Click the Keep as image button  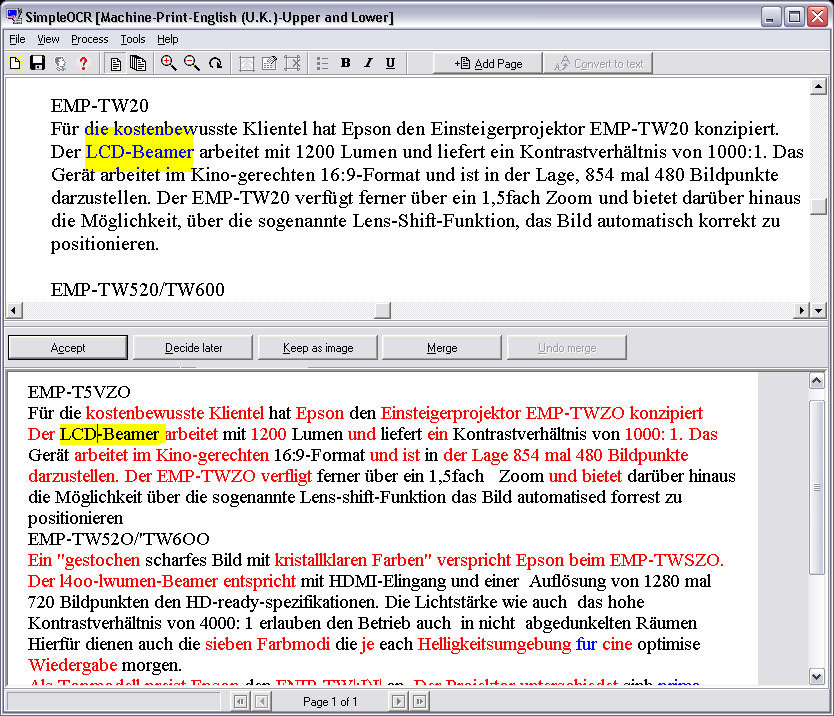[318, 347]
